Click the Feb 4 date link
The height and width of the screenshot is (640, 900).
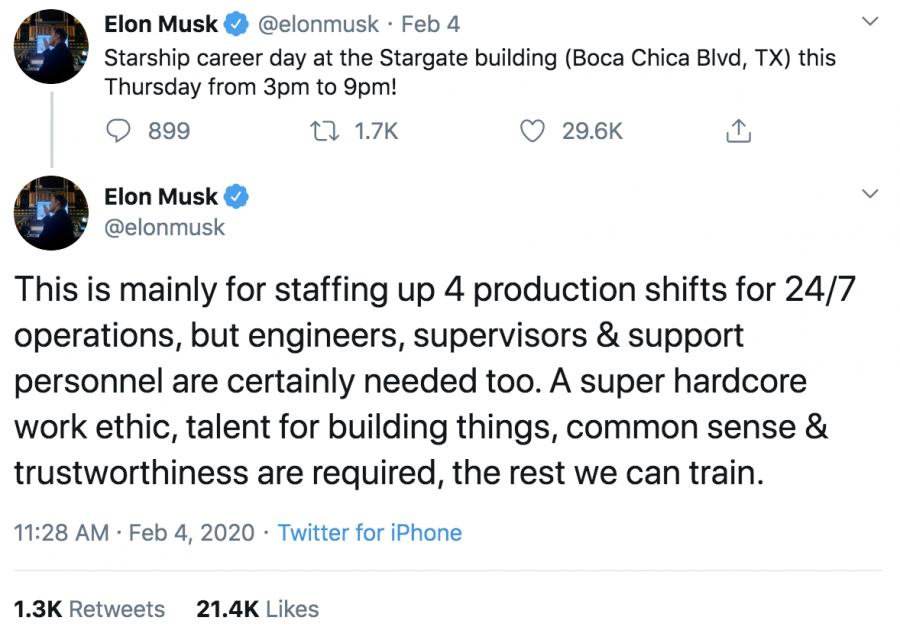coord(430,25)
